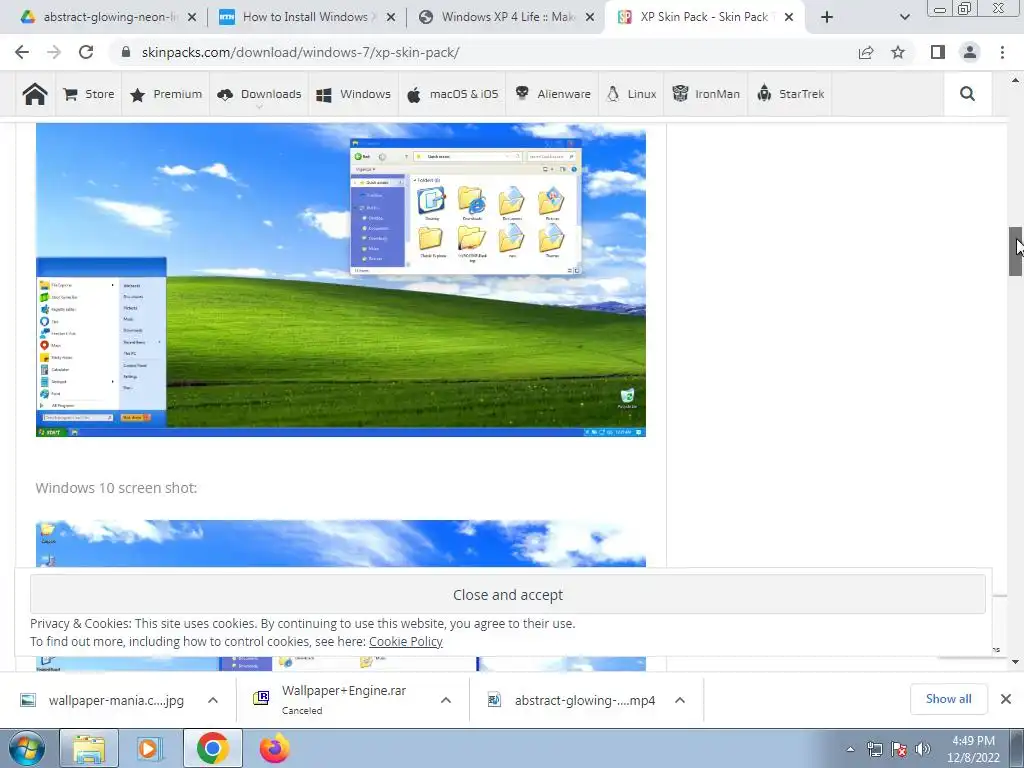Click Show all downloads button
This screenshot has height=768, width=1024.
pyautogui.click(x=948, y=699)
